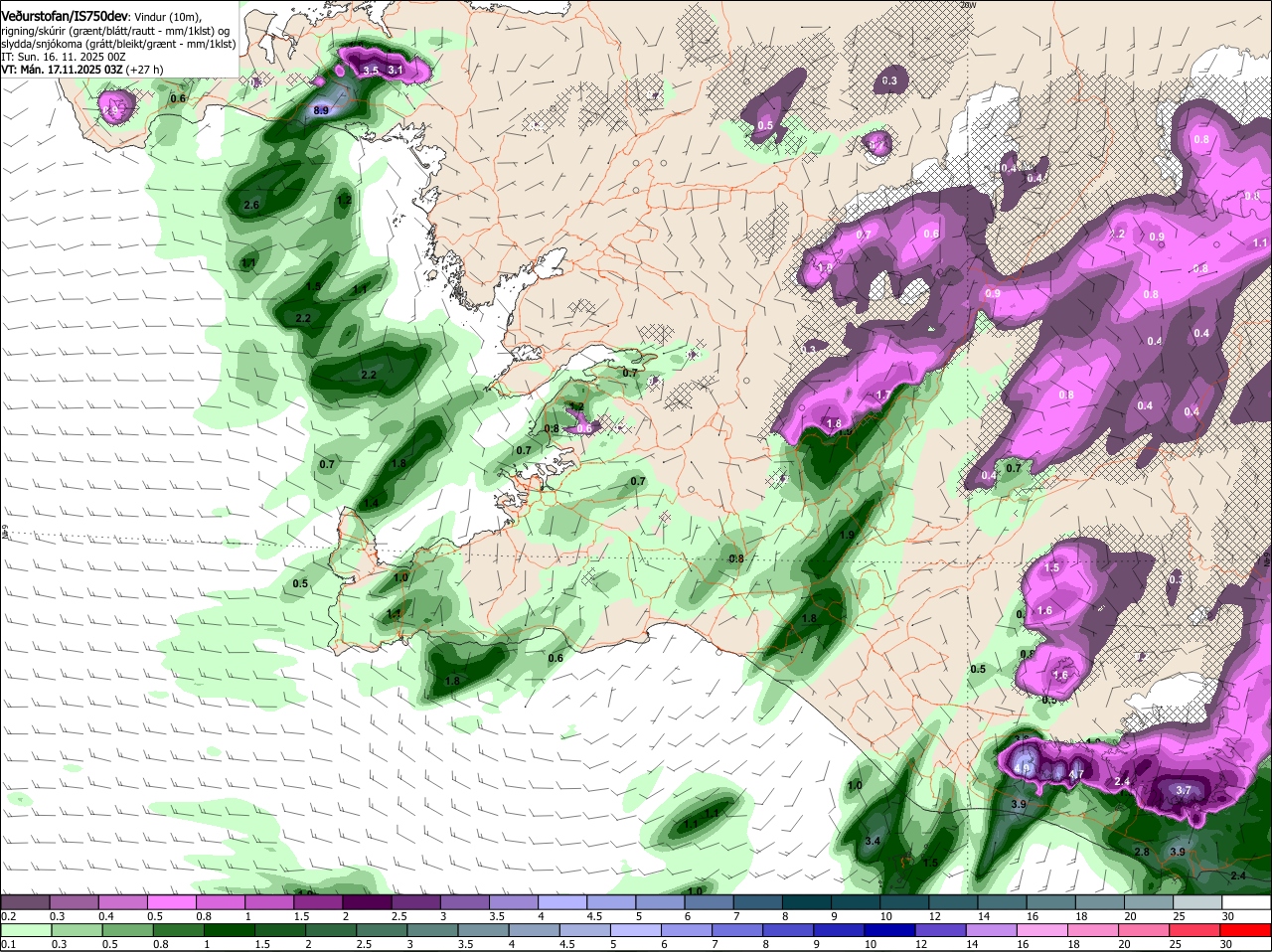1272x952 pixels.
Task: Select the 'slydda/snjókoma' legend description line
Action: coord(118,44)
